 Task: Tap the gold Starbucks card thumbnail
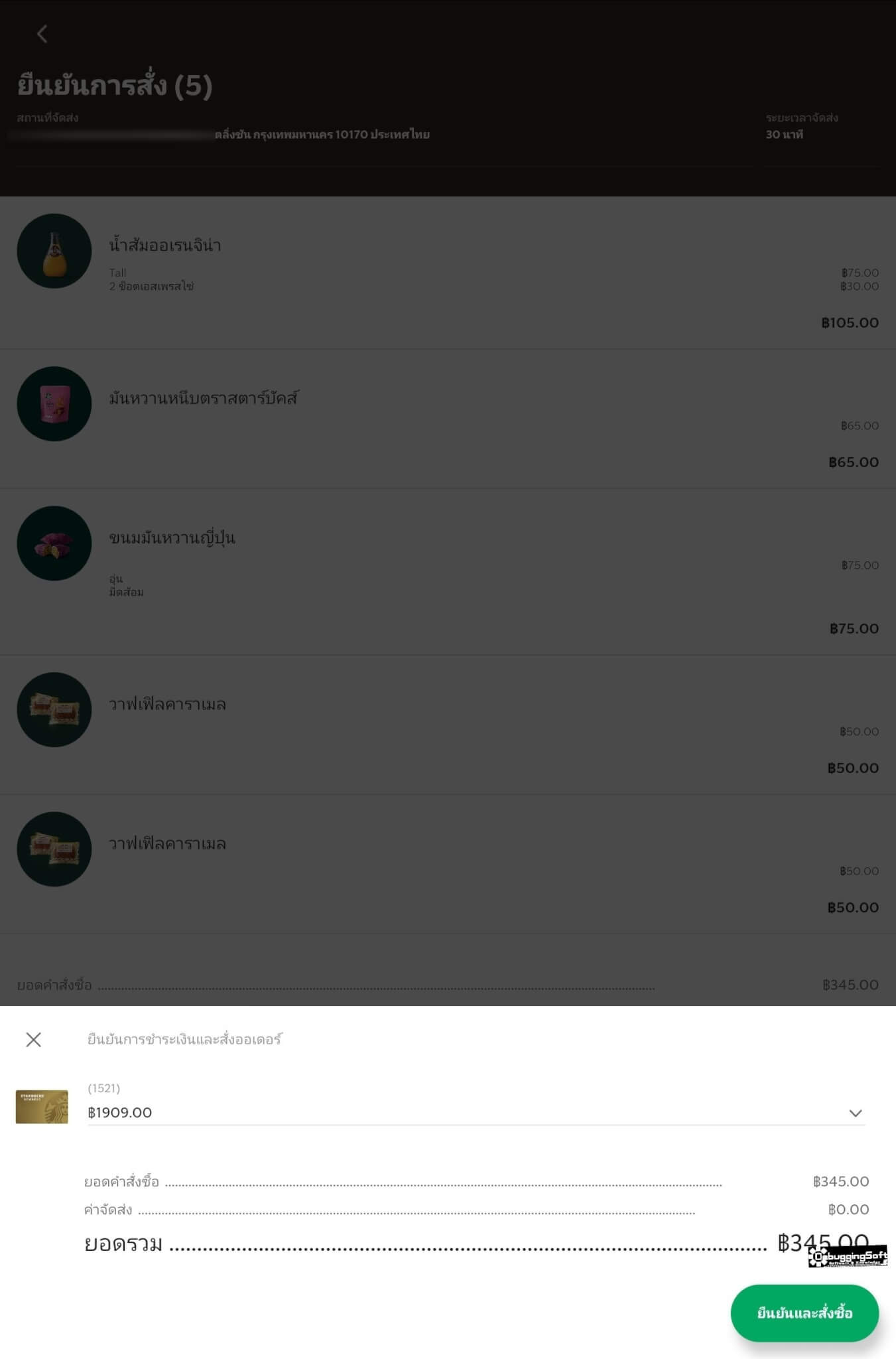[42, 1106]
